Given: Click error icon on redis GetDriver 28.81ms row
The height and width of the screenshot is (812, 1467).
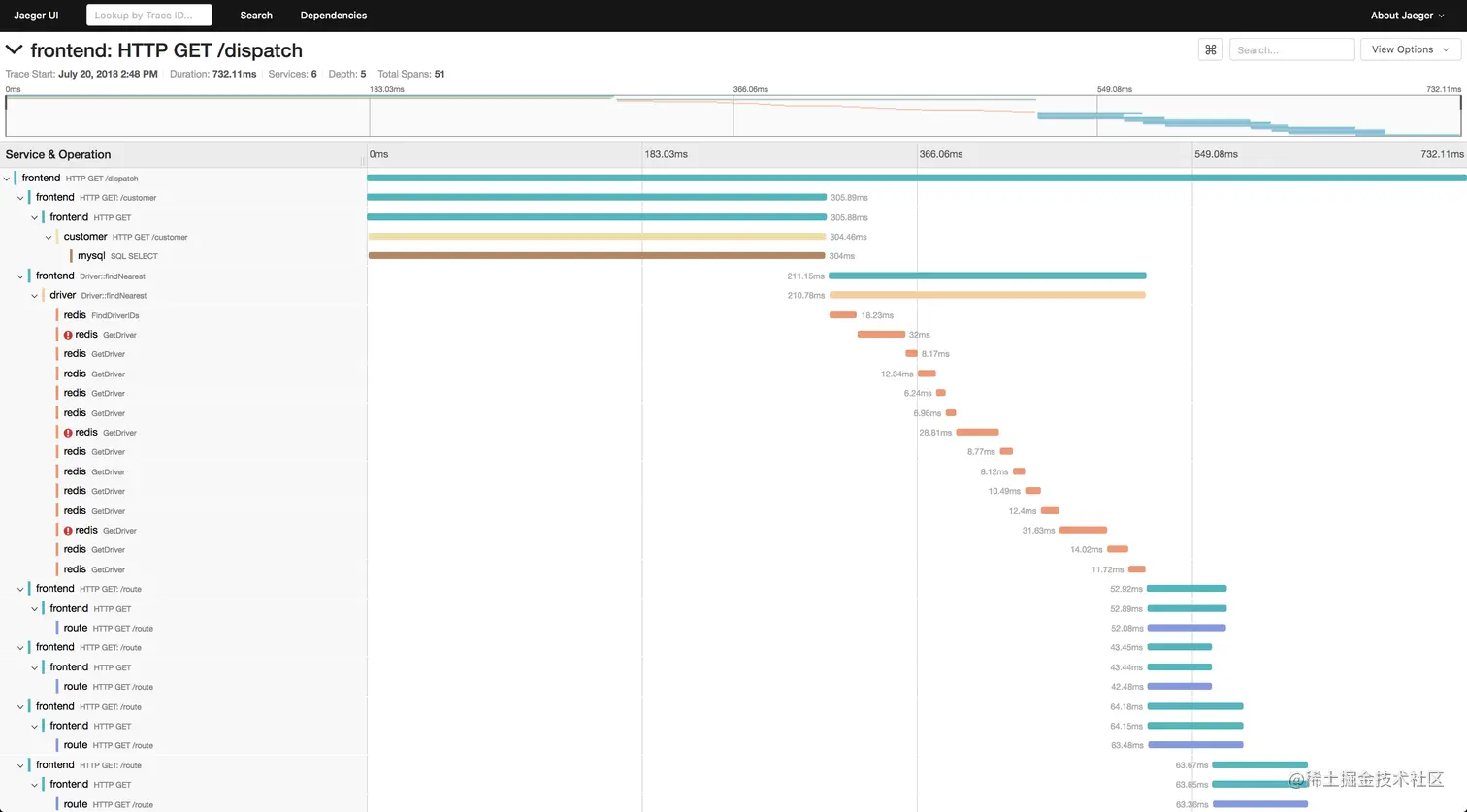Looking at the screenshot, I should pos(68,433).
